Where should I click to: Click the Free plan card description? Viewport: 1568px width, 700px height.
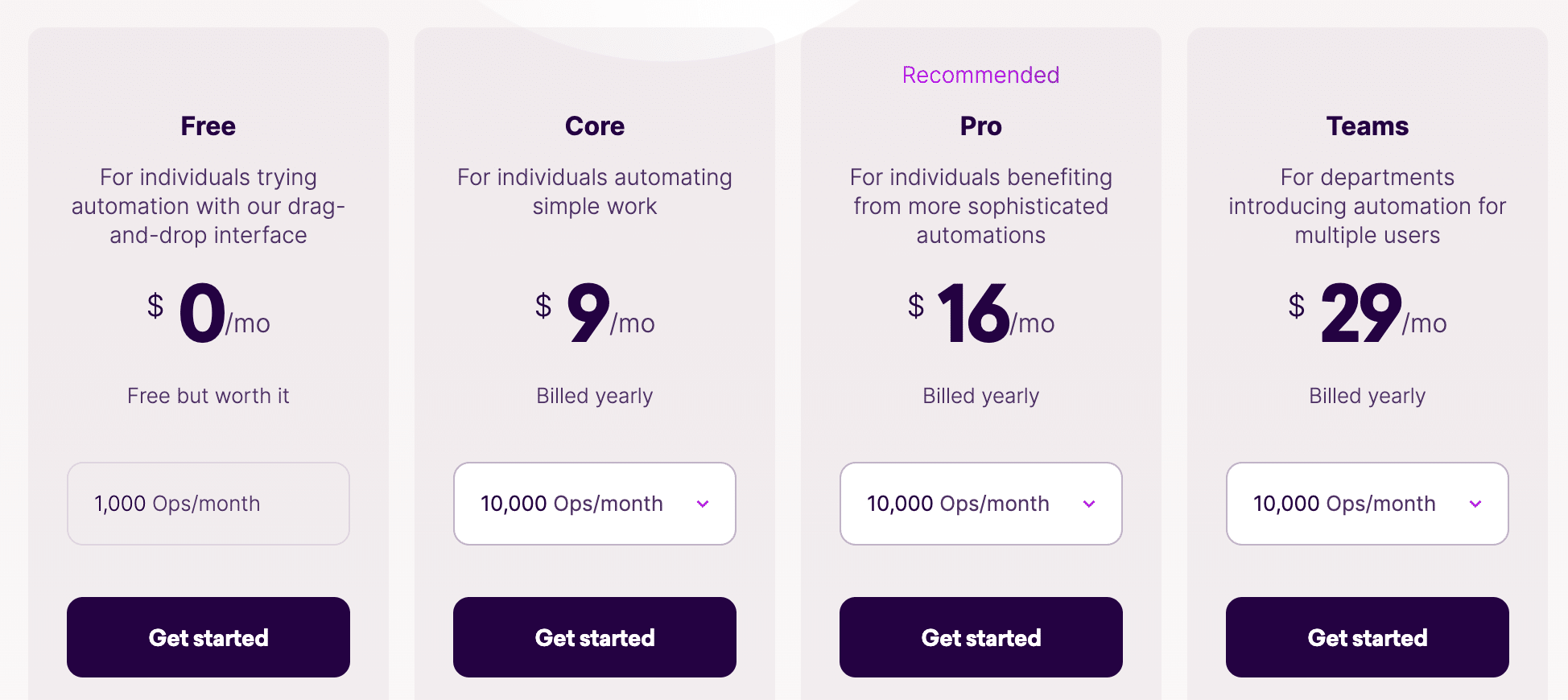tap(208, 206)
